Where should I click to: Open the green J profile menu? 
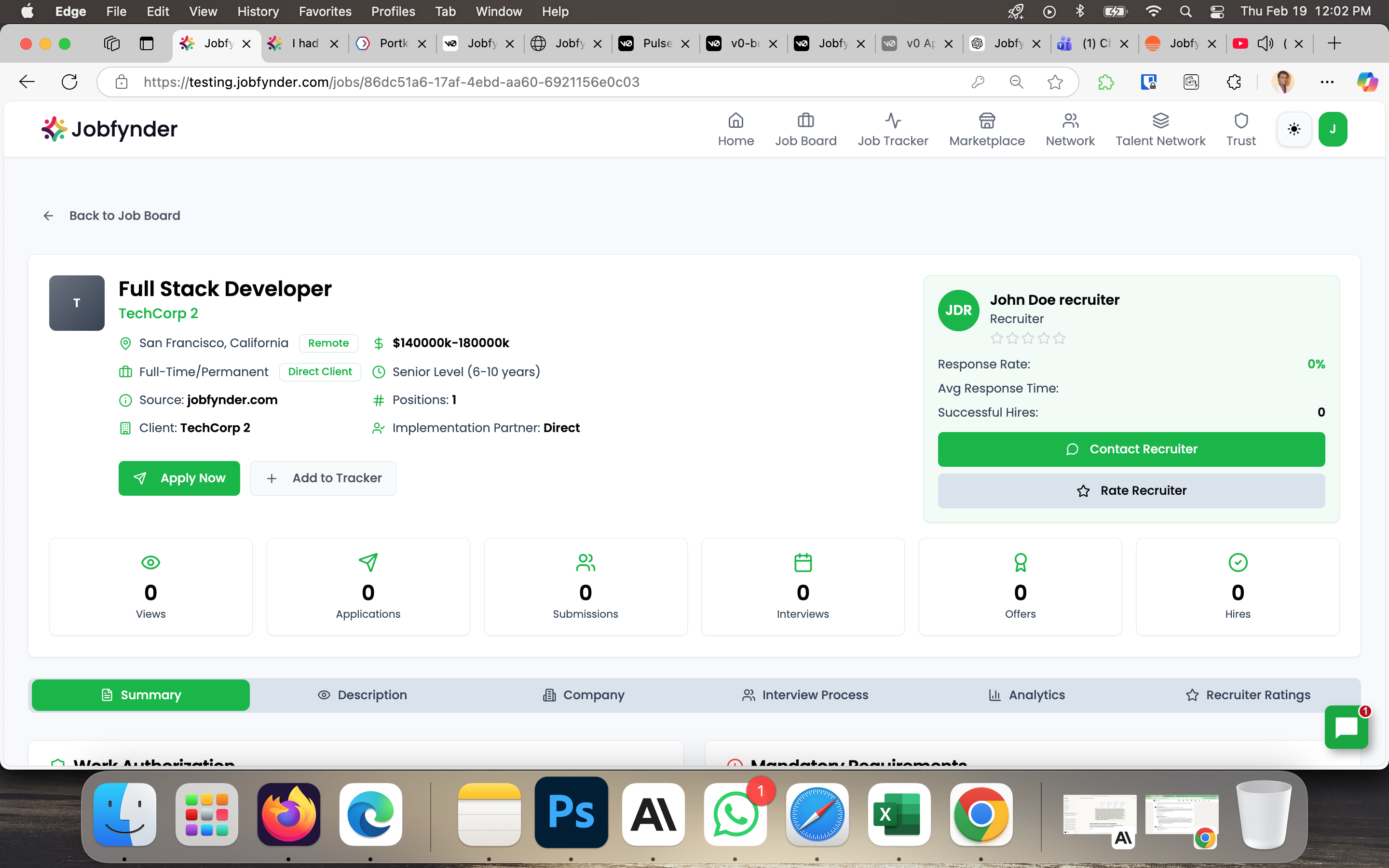1333,129
